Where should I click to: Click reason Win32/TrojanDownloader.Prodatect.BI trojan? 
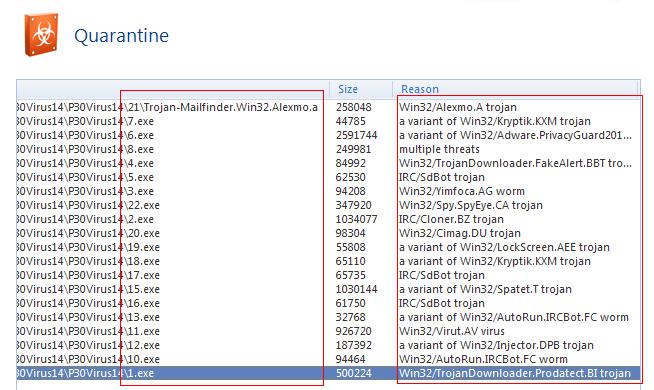point(515,373)
